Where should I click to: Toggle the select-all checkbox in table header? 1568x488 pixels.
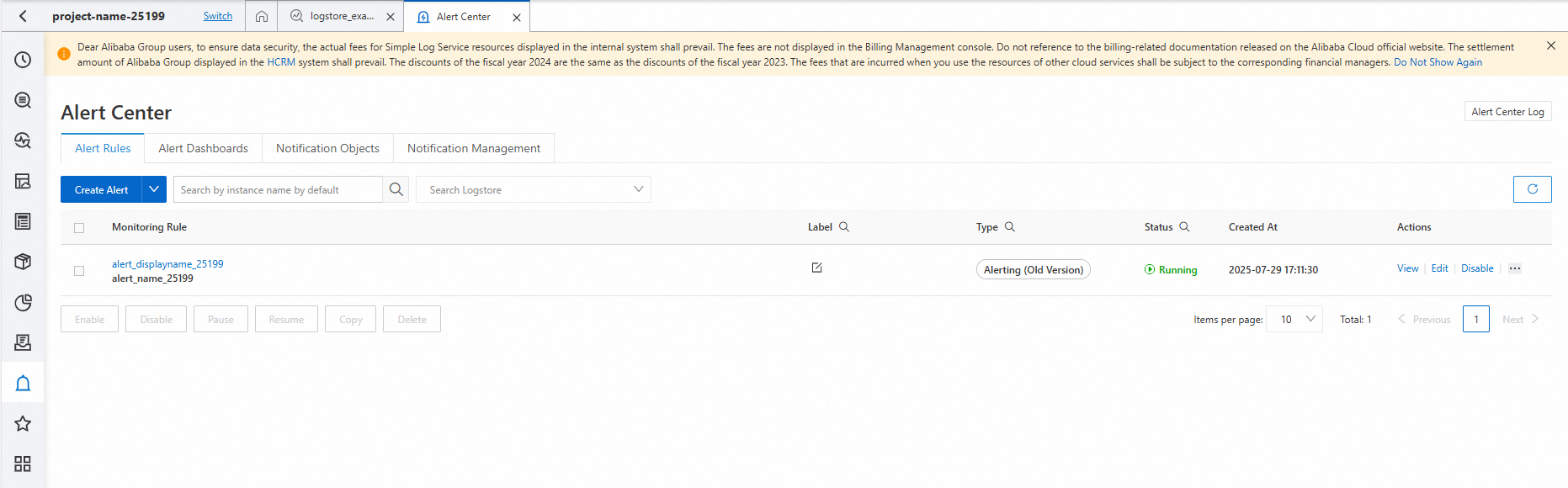coord(79,228)
